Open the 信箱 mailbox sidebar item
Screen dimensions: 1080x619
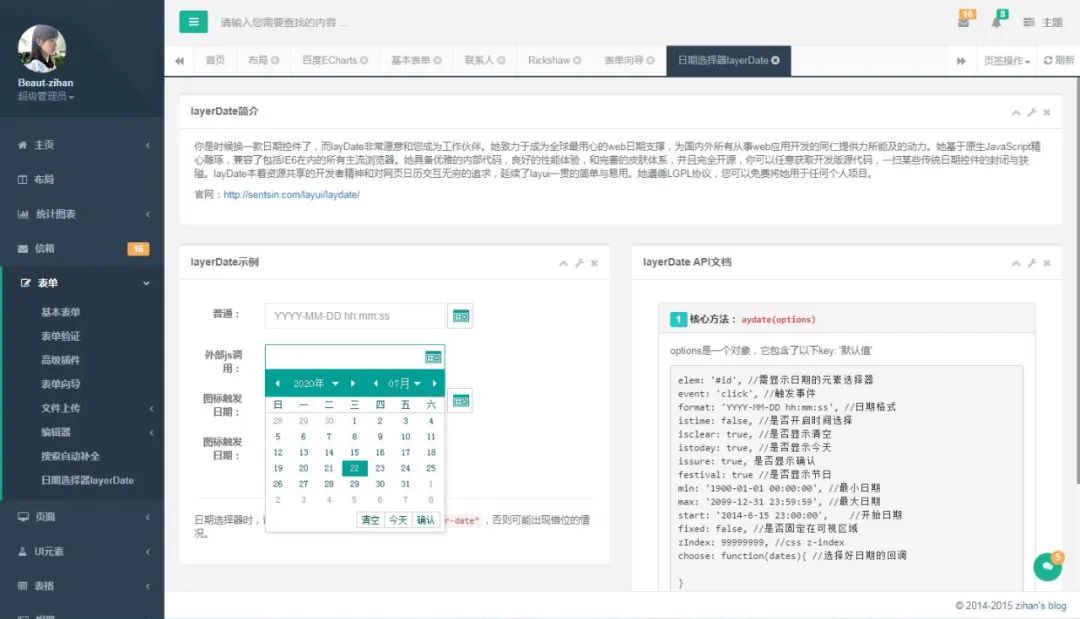(83, 248)
